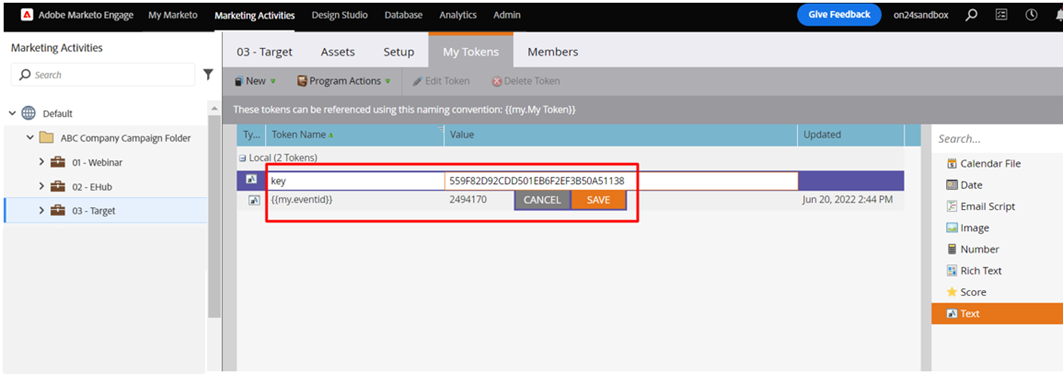The image size is (1063, 375).
Task: Click Edit Token in toolbar
Action: coord(441,81)
